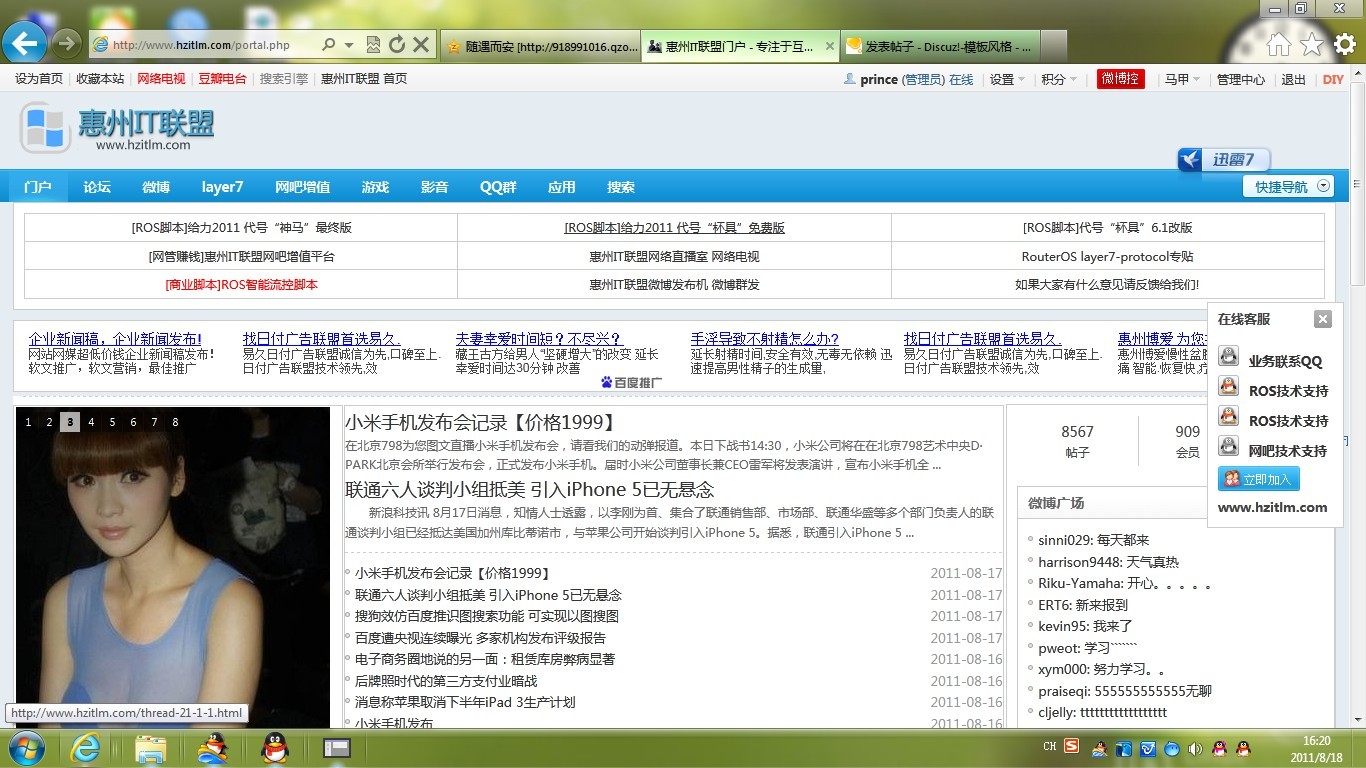
Task: Click the red DIY link
Action: [x=1333, y=80]
